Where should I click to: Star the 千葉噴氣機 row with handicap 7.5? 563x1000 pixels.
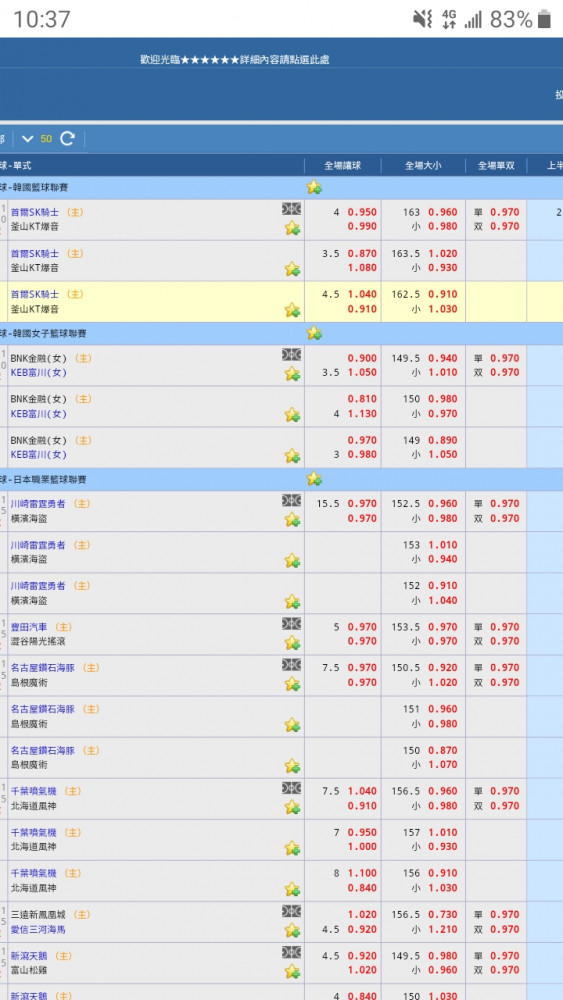[292, 807]
